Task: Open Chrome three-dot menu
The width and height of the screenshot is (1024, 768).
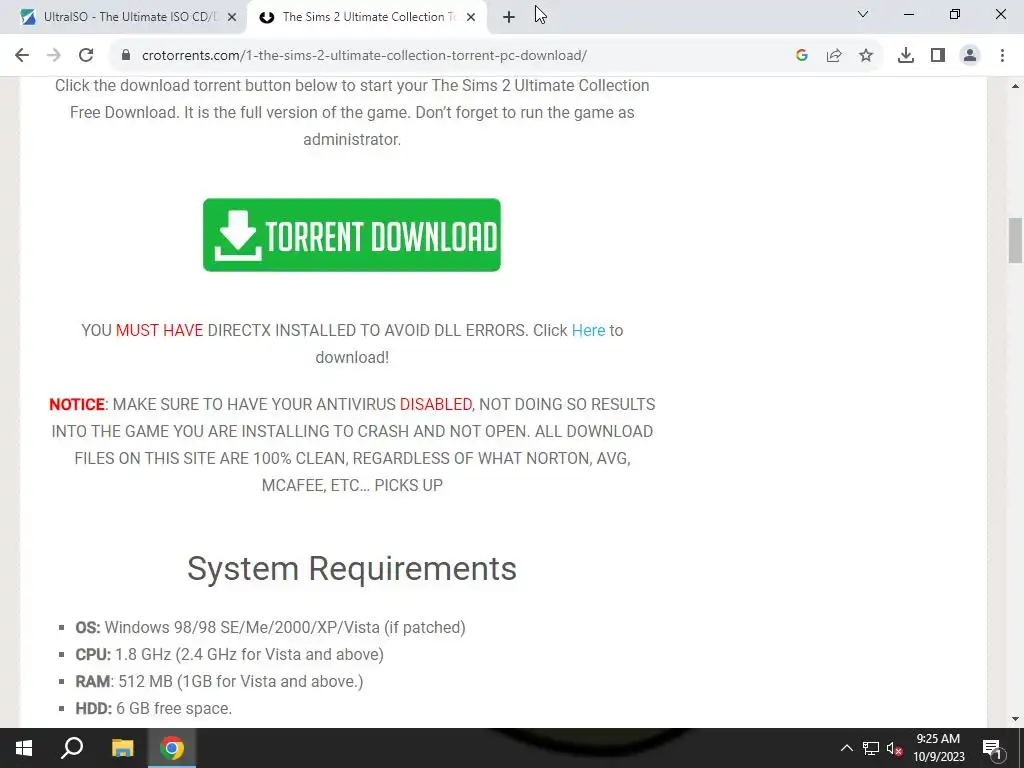Action: (x=1002, y=56)
